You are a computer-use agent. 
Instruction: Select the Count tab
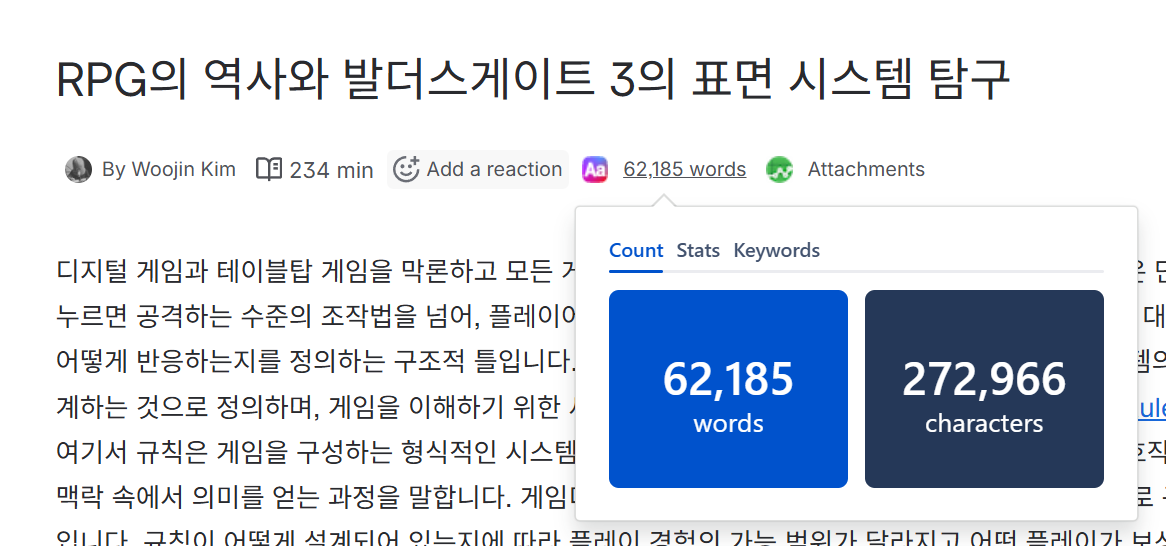point(636,251)
